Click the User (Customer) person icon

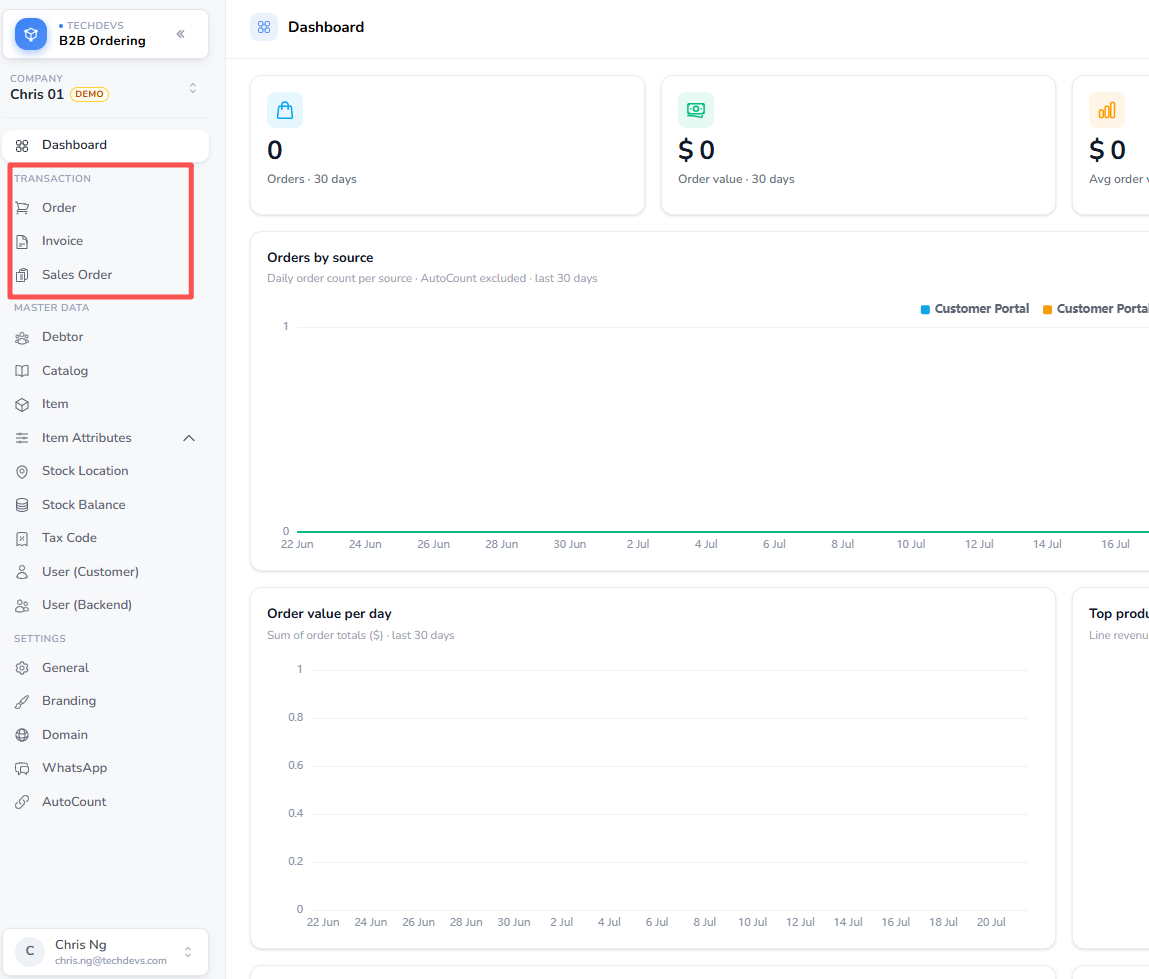(22, 572)
